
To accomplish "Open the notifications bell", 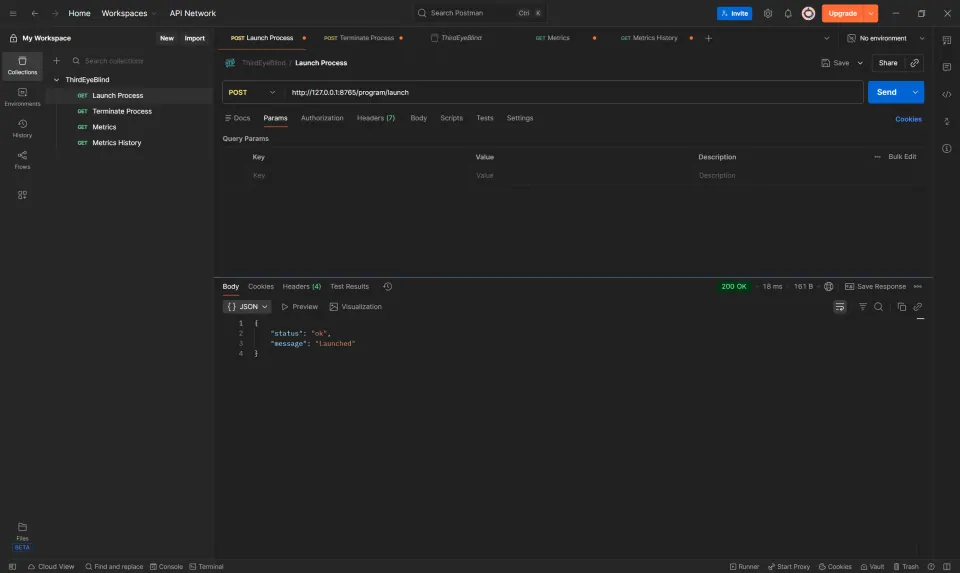I will (788, 13).
